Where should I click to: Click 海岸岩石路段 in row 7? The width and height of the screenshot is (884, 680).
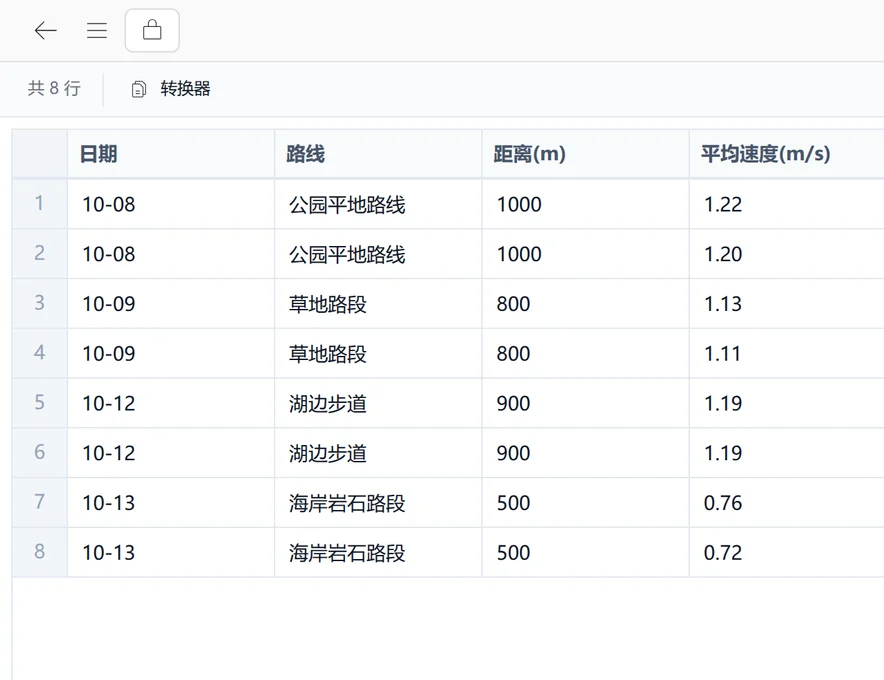pos(347,503)
